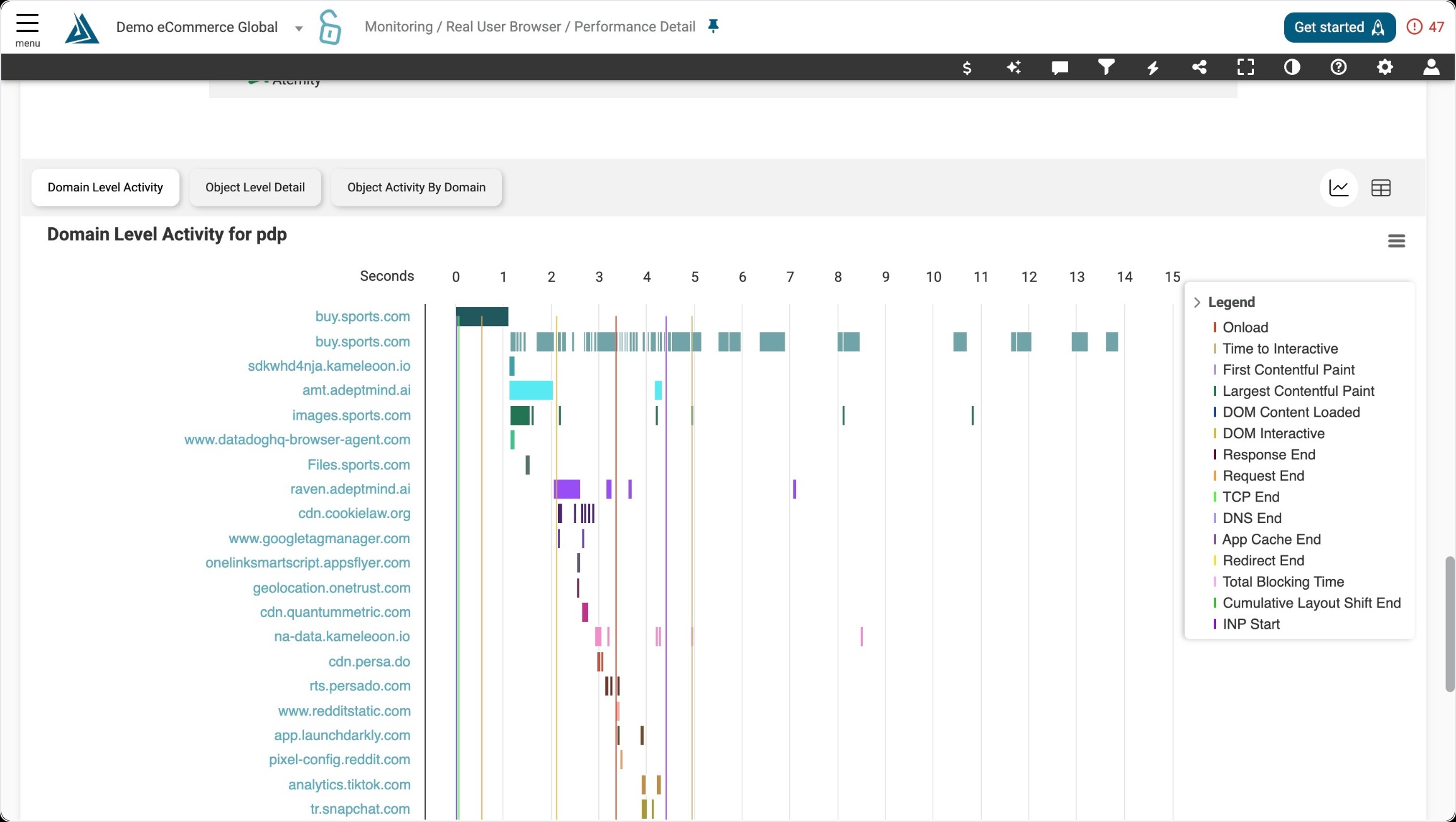1456x822 pixels.
Task: Click the sparkle AI icon
Action: (1013, 67)
